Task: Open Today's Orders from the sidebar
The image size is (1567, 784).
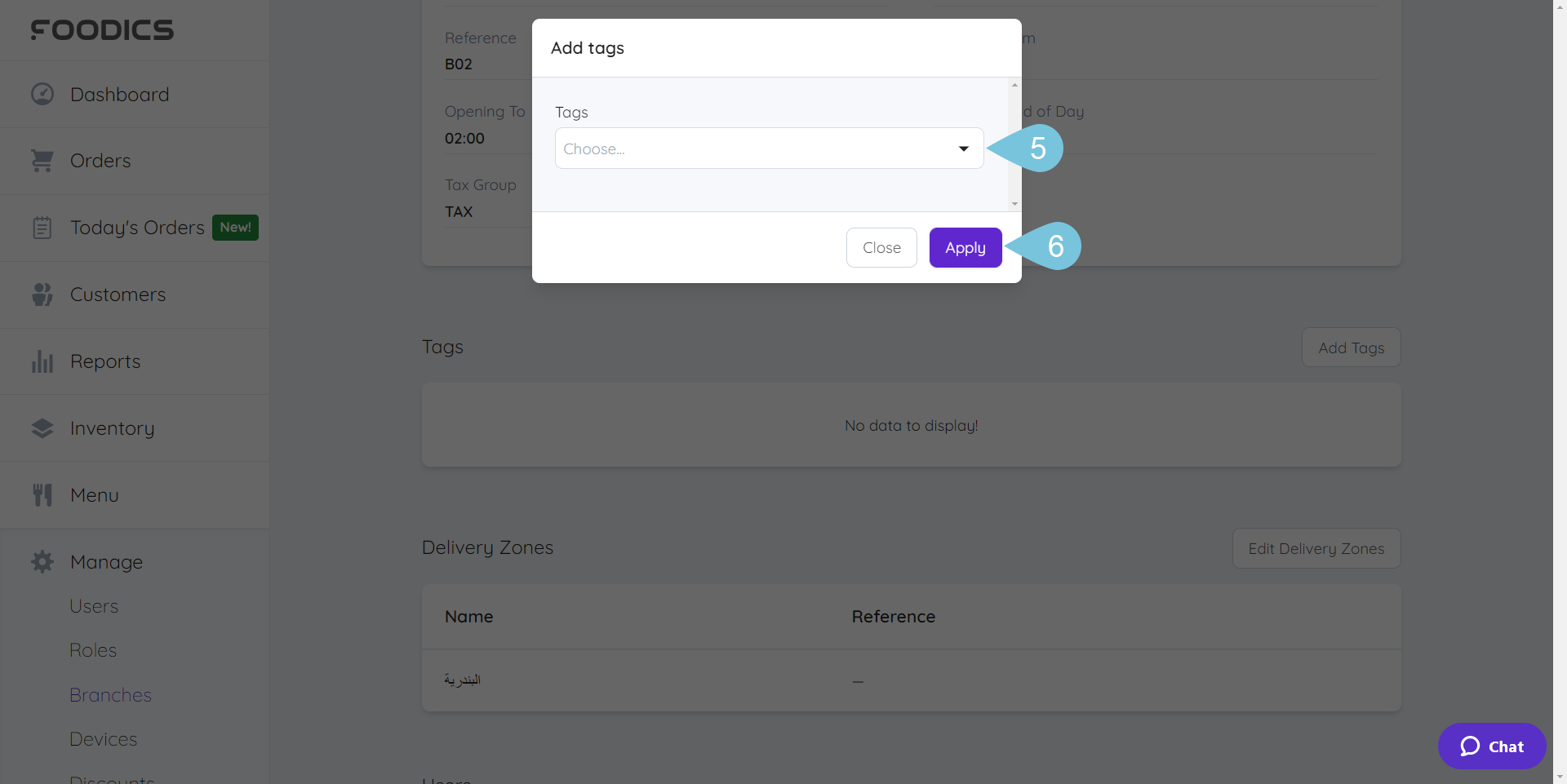Action: (137, 228)
